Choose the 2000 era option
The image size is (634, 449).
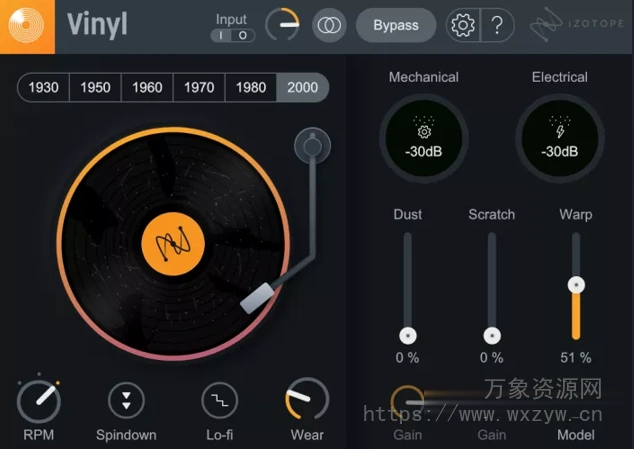click(x=302, y=87)
